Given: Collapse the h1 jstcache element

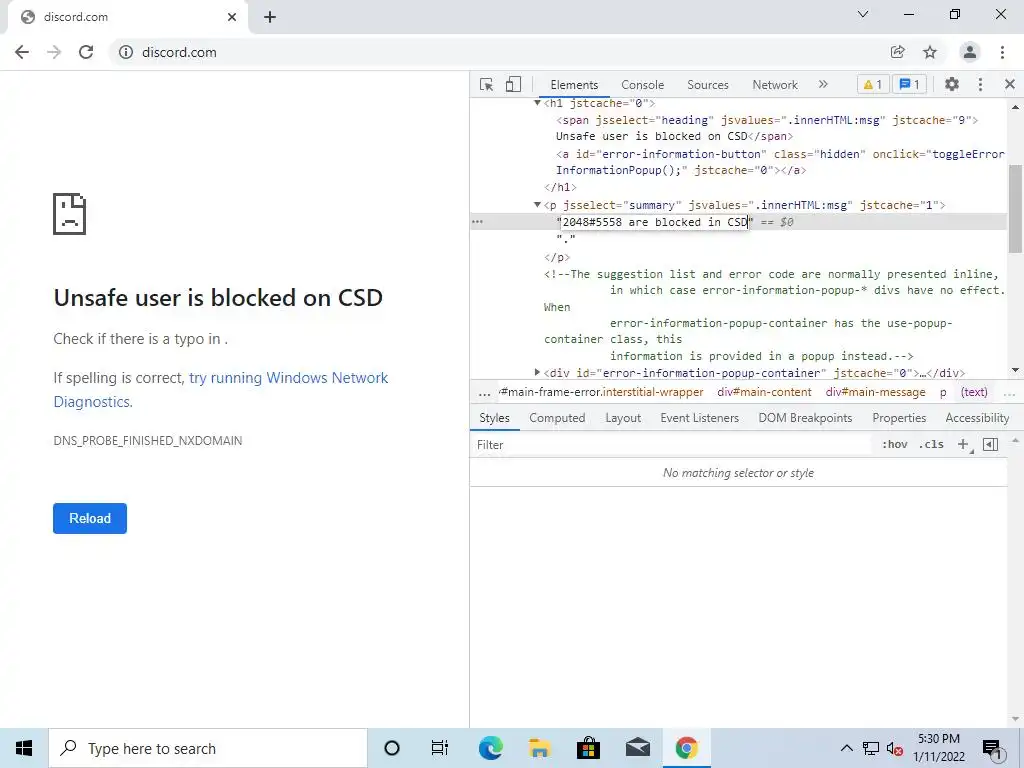Looking at the screenshot, I should (x=537, y=103).
